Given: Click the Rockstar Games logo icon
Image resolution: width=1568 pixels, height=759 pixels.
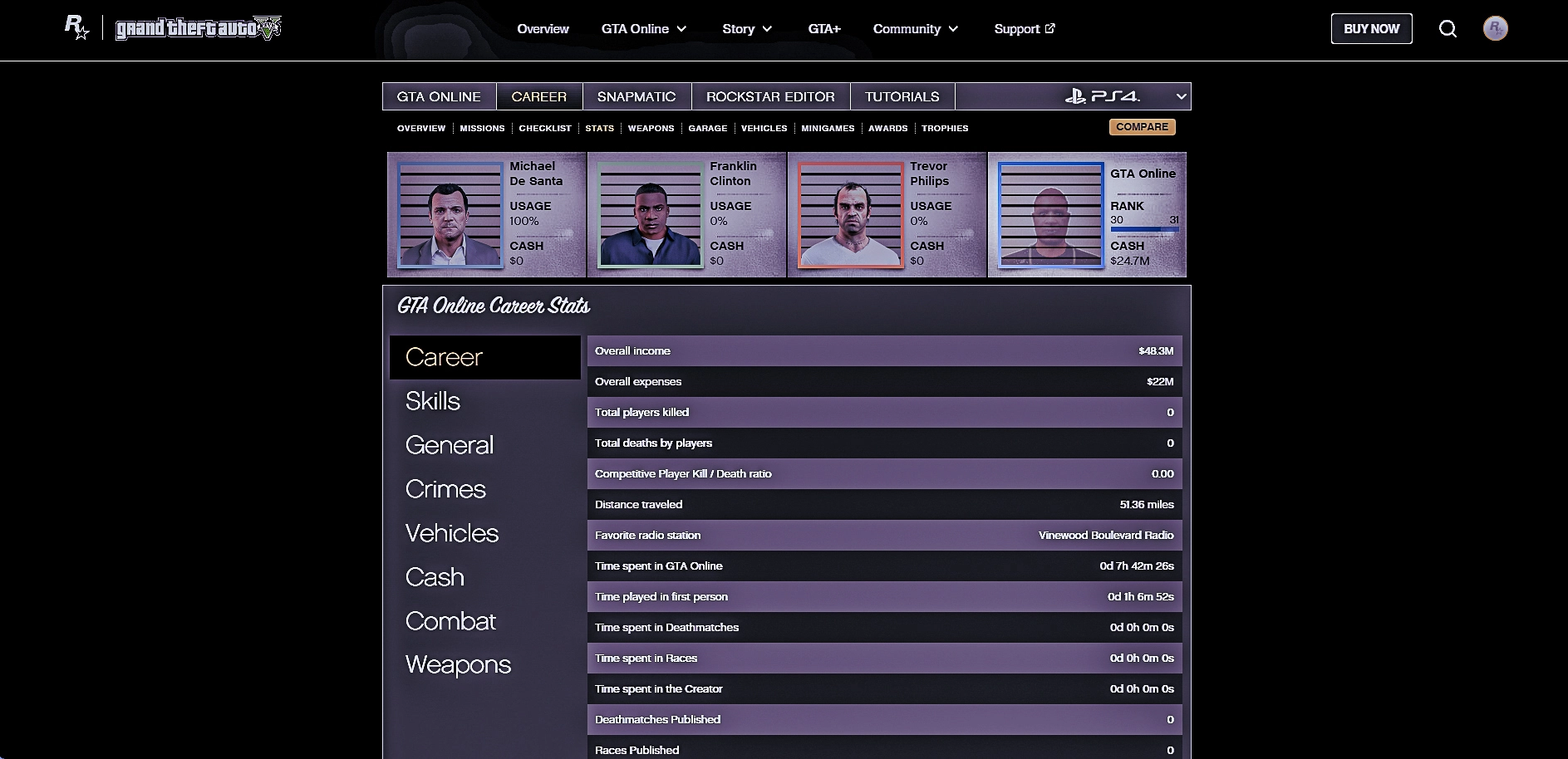Looking at the screenshot, I should pyautogui.click(x=76, y=28).
